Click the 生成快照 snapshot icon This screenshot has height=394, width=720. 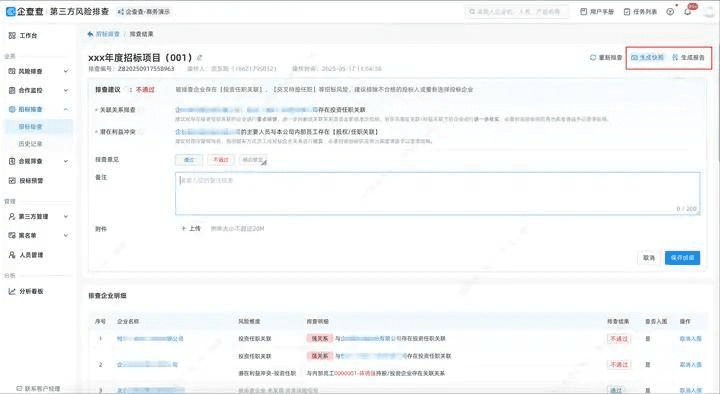tap(635, 57)
